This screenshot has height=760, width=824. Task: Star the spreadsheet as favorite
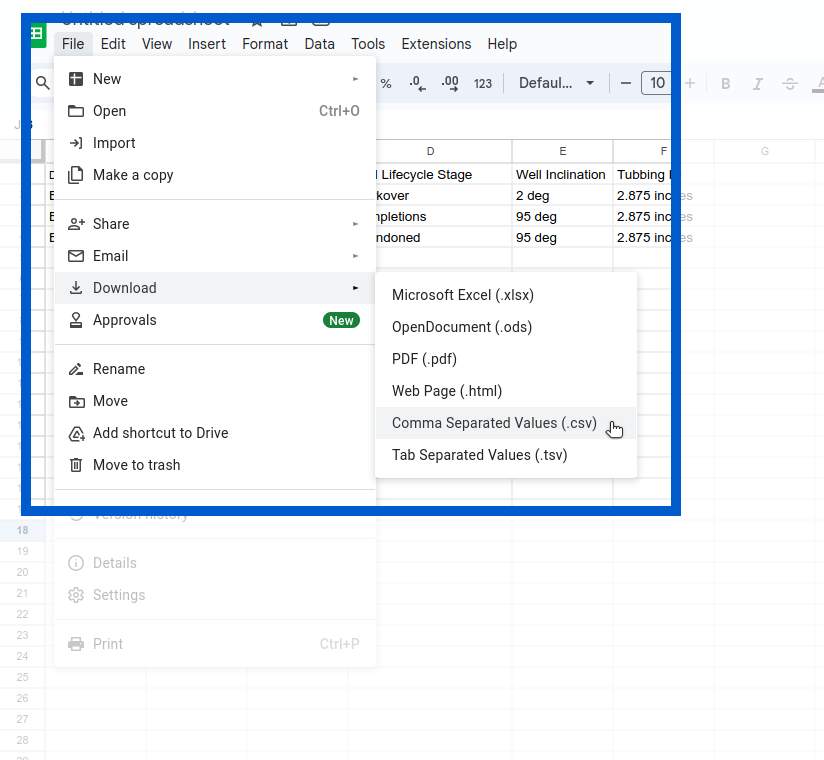pos(255,19)
